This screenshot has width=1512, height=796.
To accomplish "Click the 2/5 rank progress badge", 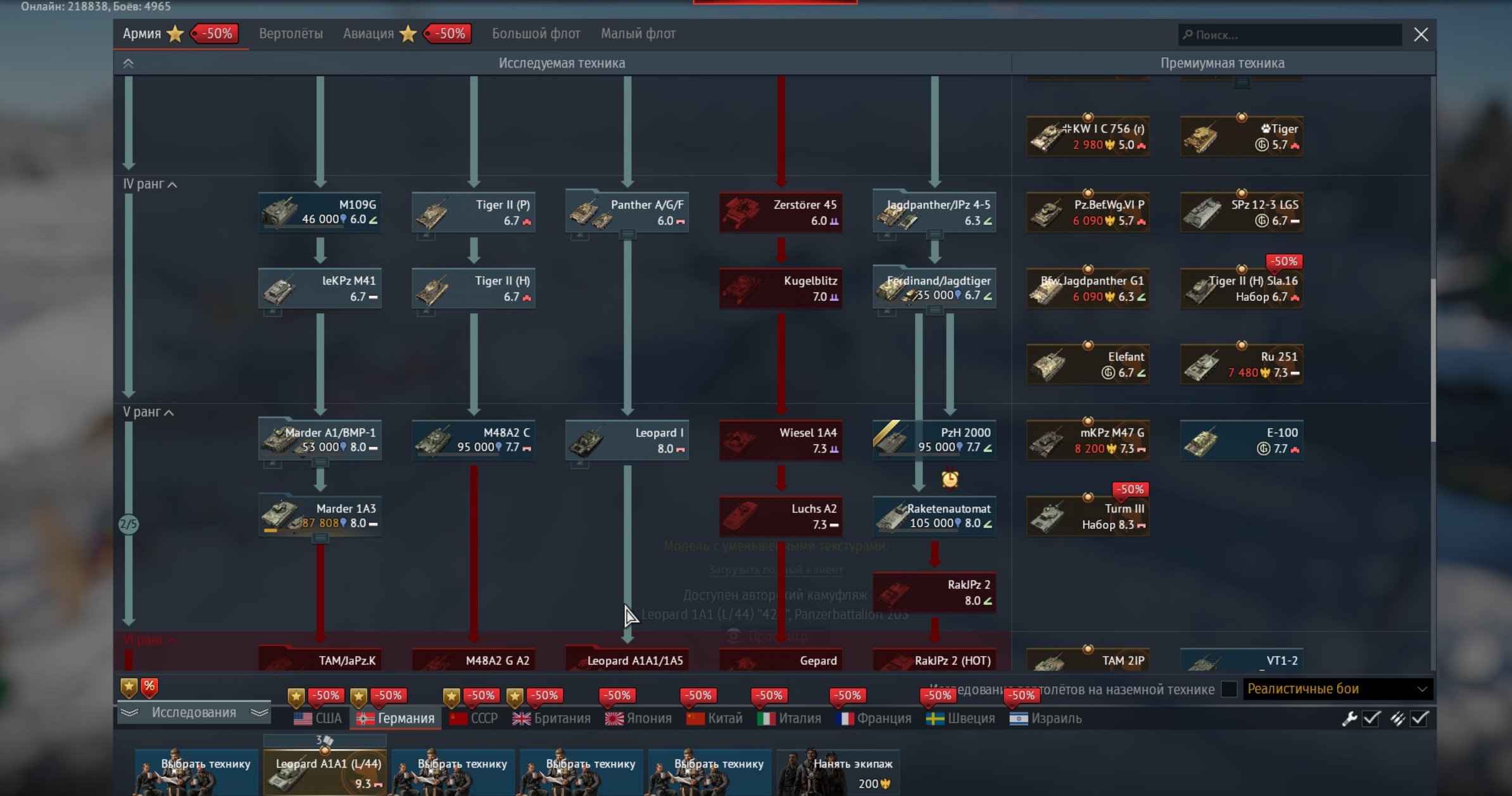I will (129, 524).
